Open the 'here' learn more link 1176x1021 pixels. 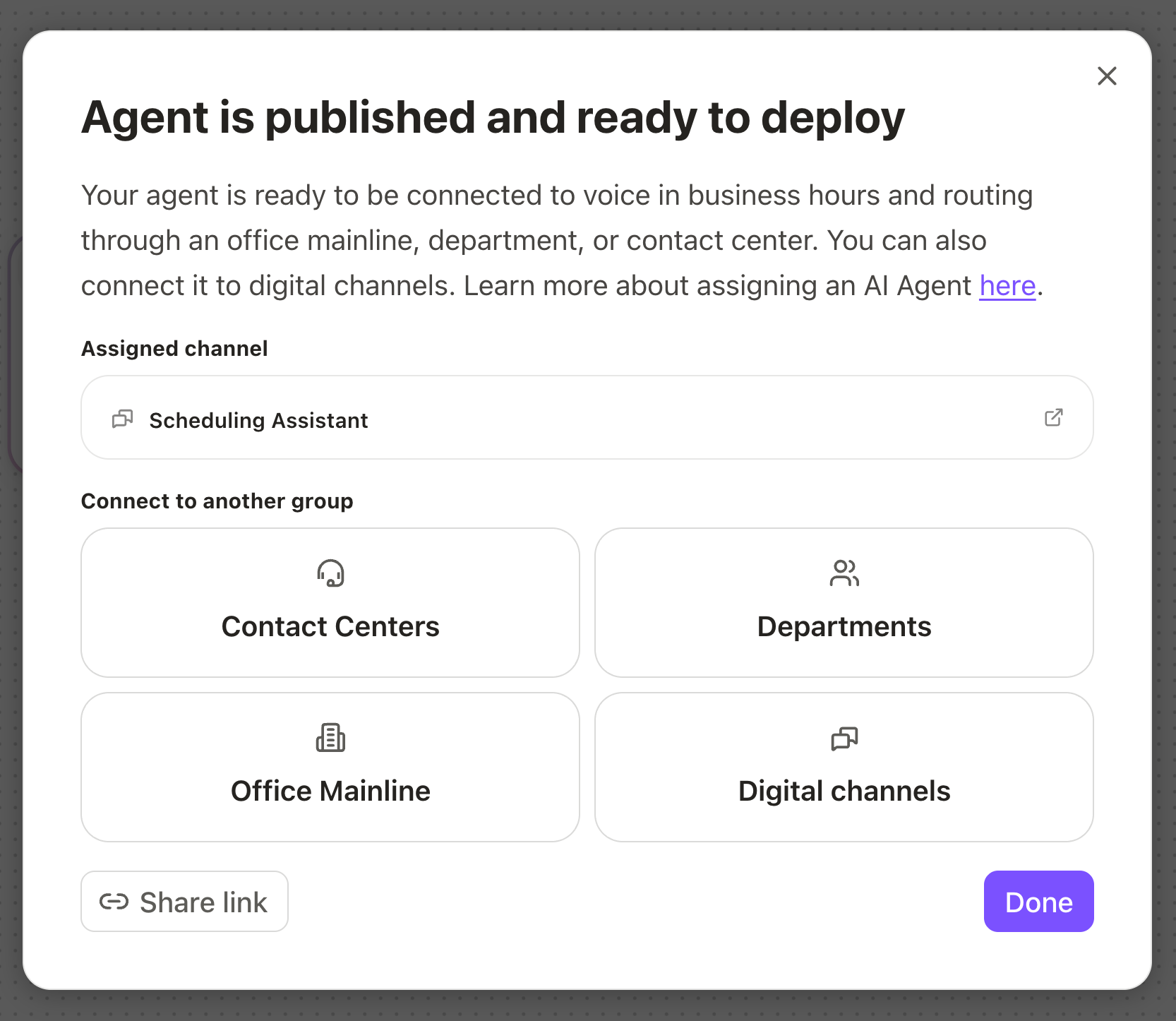(x=1007, y=286)
